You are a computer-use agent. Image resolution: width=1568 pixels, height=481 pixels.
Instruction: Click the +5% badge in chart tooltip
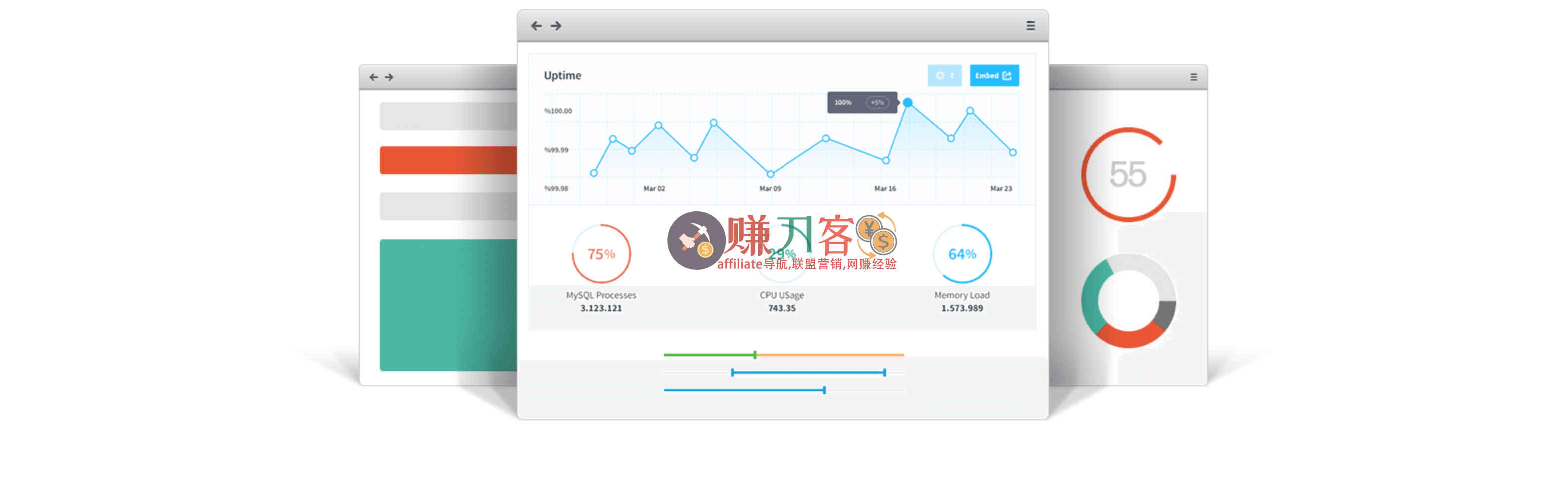pos(877,103)
